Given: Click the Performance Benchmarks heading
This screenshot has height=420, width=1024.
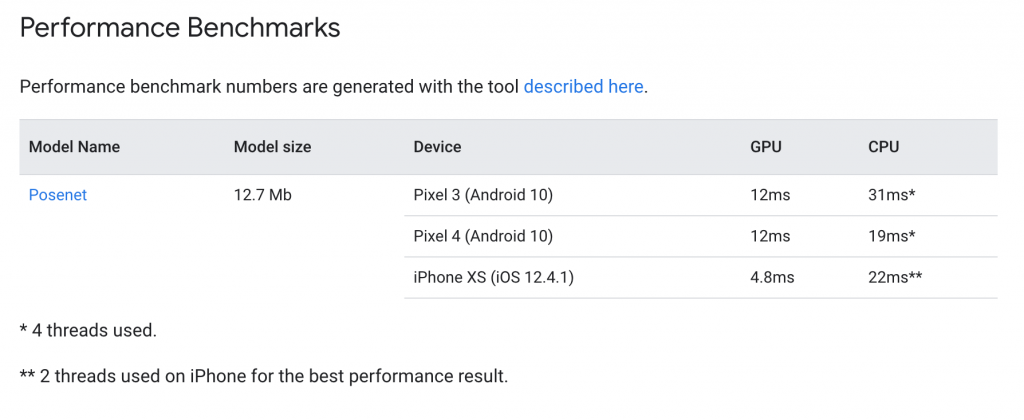Looking at the screenshot, I should [x=180, y=28].
